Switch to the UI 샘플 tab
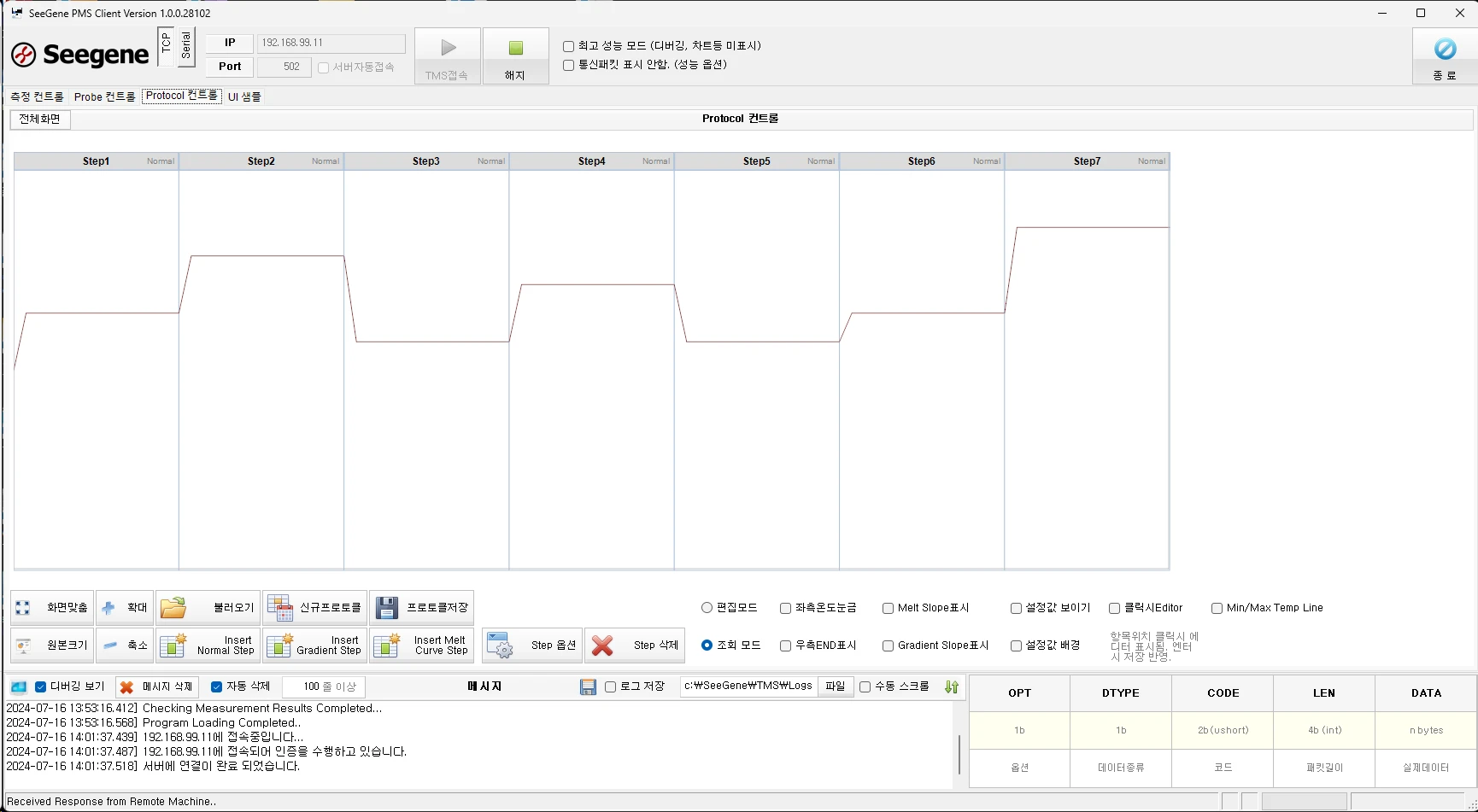This screenshot has width=1478, height=812. 244,96
